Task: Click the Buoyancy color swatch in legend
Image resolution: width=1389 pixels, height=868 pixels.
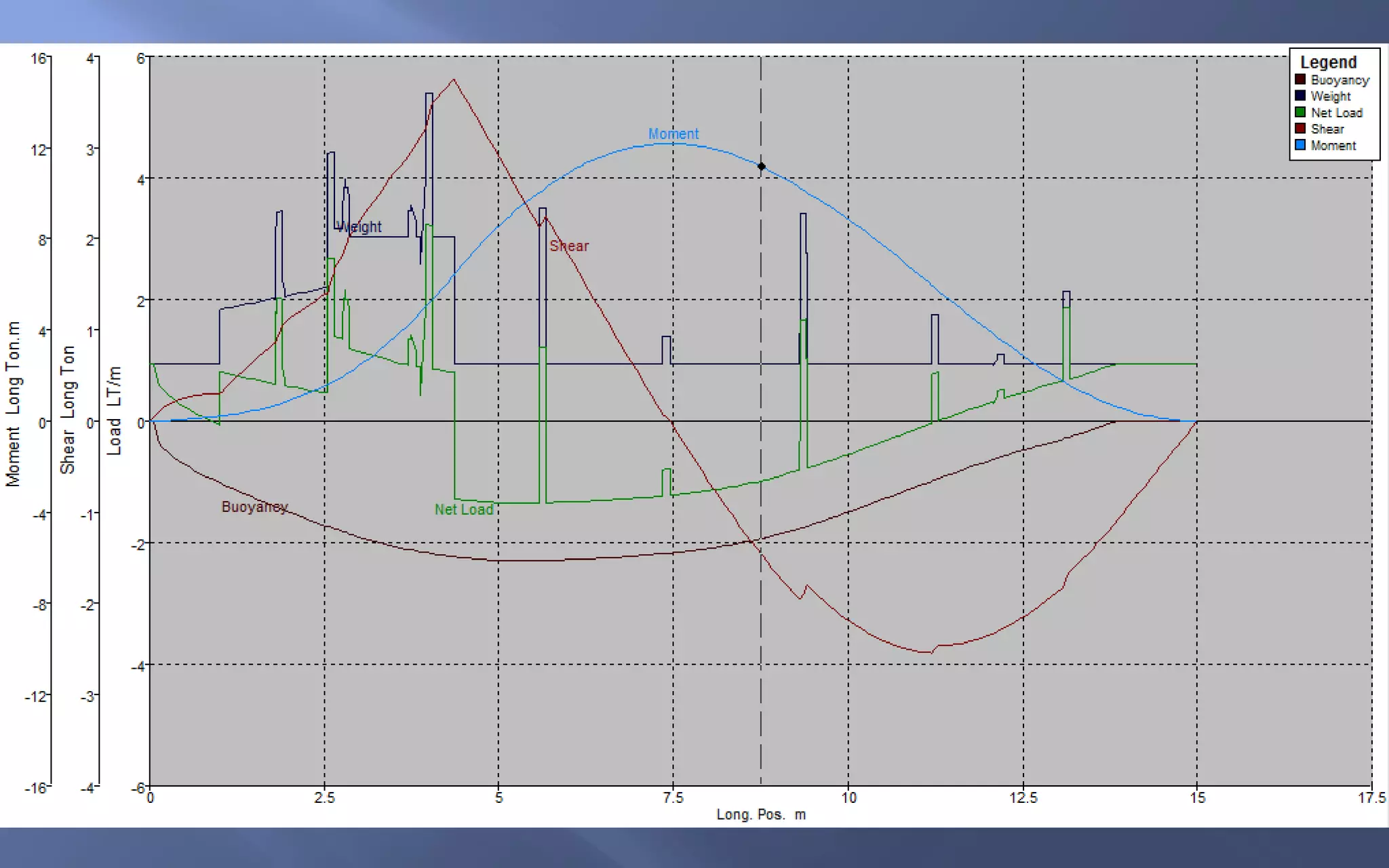Action: [1299, 79]
